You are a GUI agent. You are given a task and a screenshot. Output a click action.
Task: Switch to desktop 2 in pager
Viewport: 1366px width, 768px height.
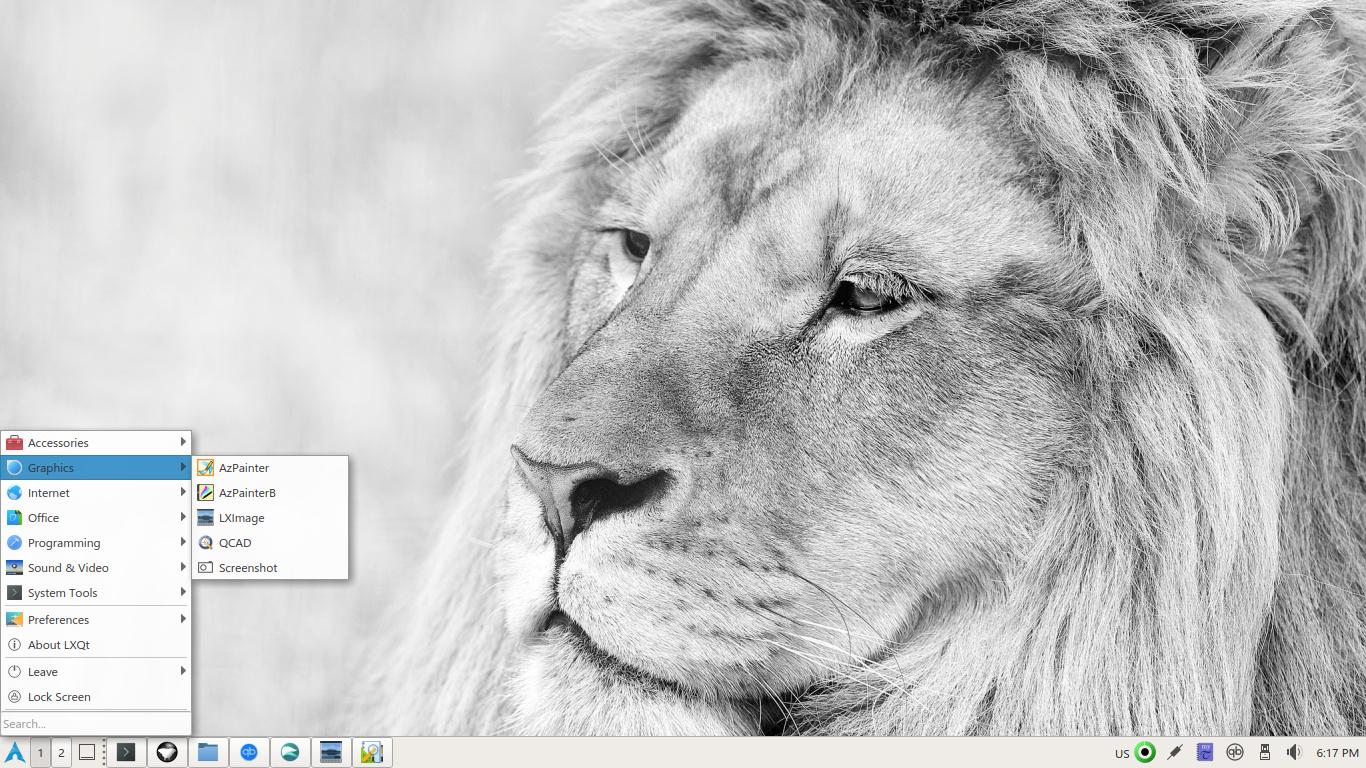coord(61,753)
